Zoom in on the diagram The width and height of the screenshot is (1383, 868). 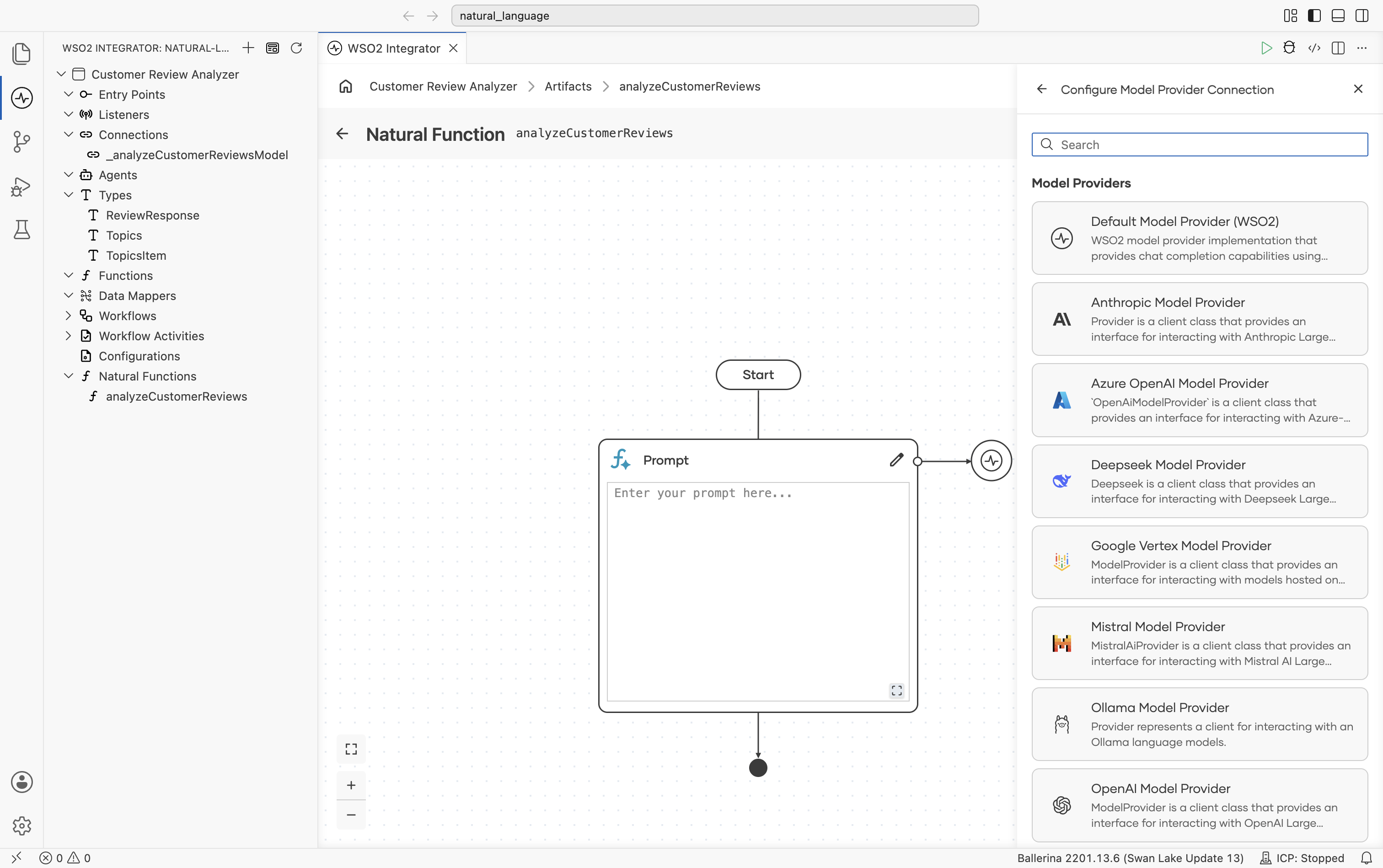(351, 785)
